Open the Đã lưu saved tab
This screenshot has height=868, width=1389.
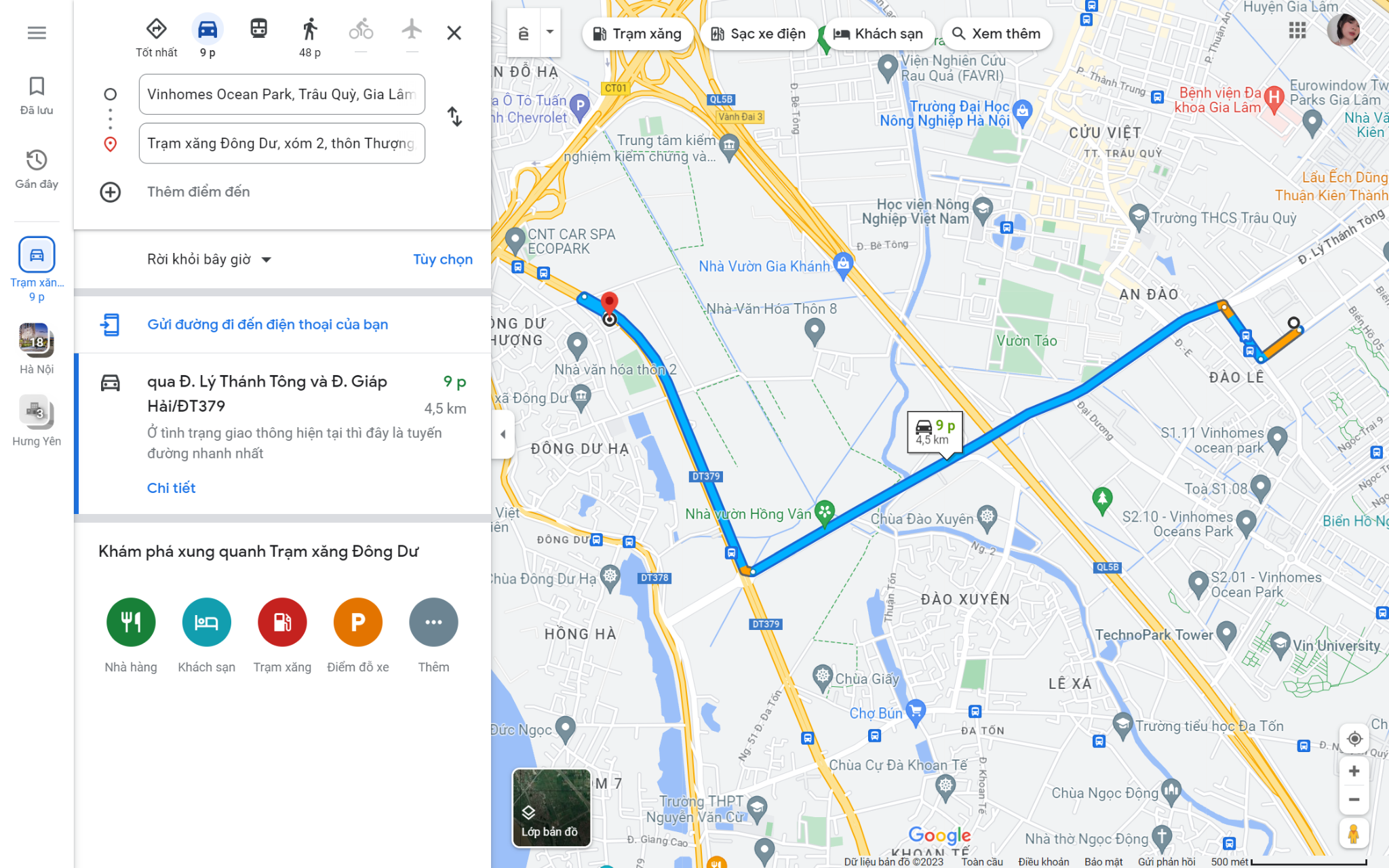pyautogui.click(x=37, y=96)
